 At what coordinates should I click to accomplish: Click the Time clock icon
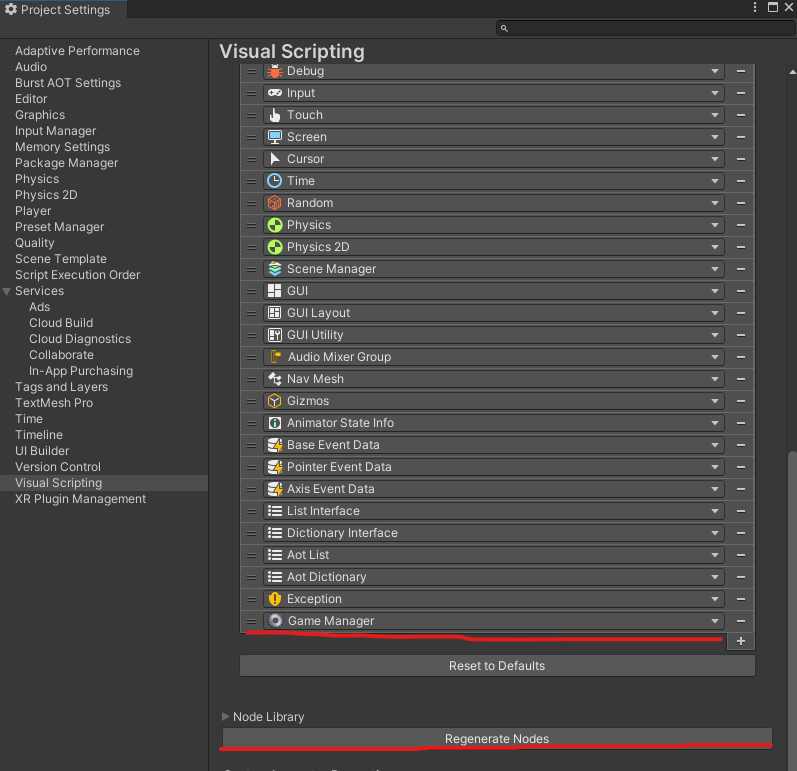coord(274,181)
